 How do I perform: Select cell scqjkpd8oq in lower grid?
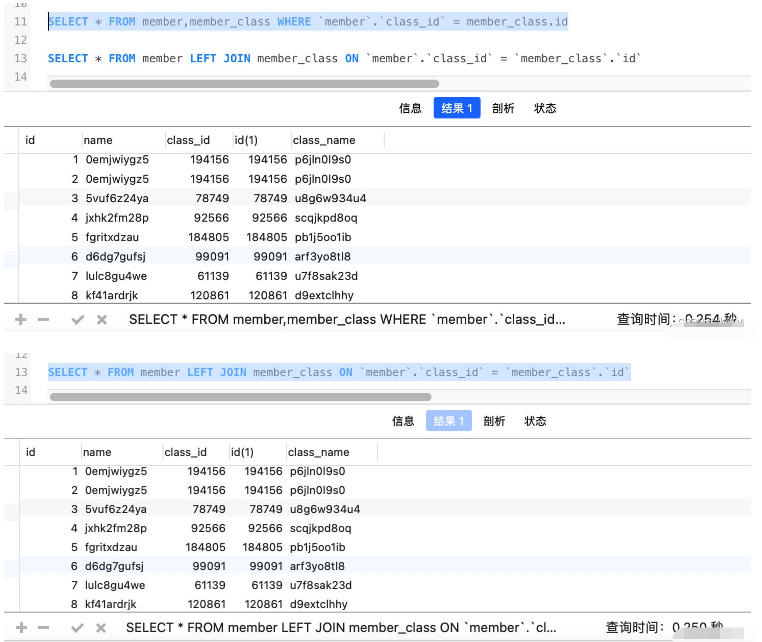321,528
